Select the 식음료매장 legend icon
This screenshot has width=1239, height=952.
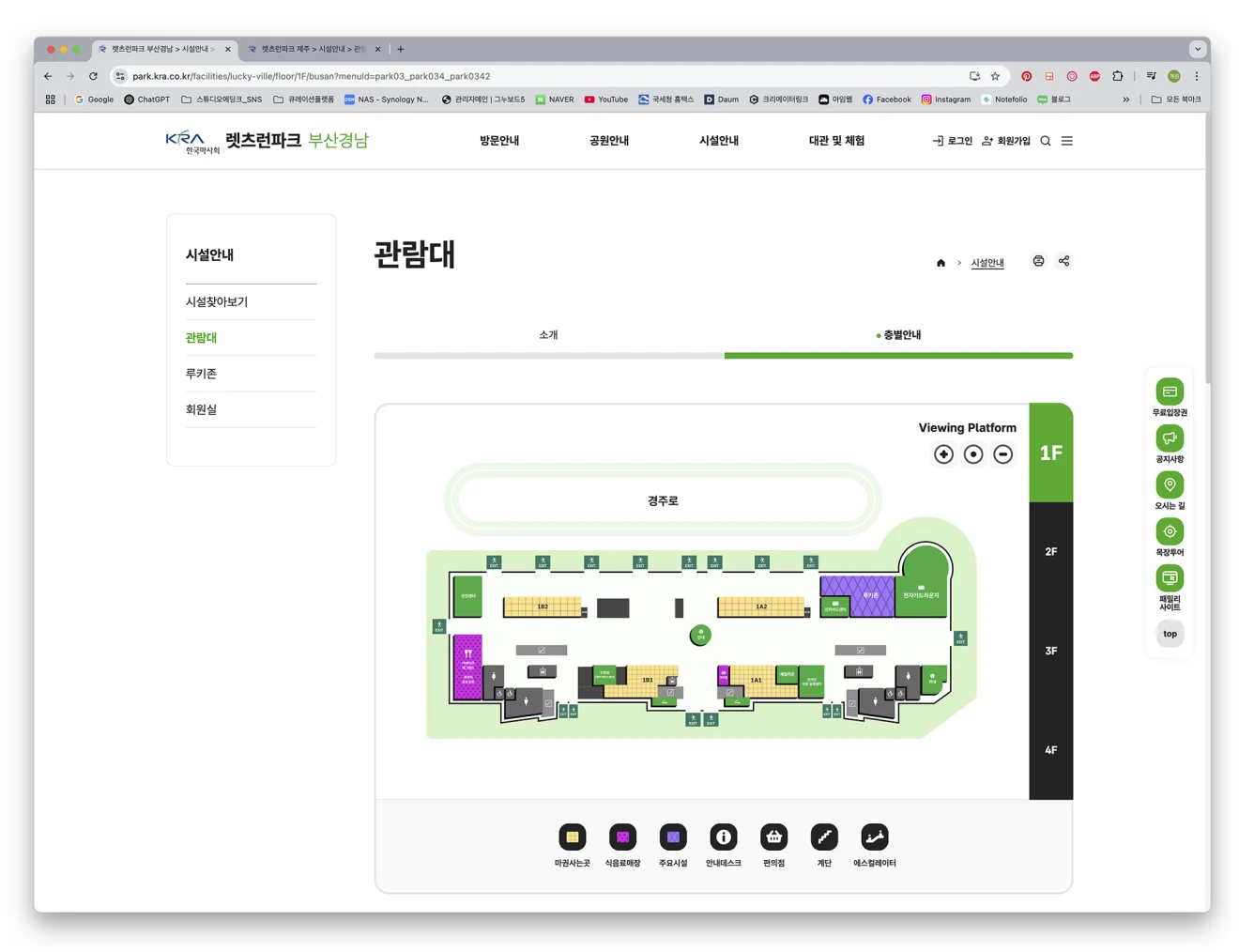coord(622,837)
